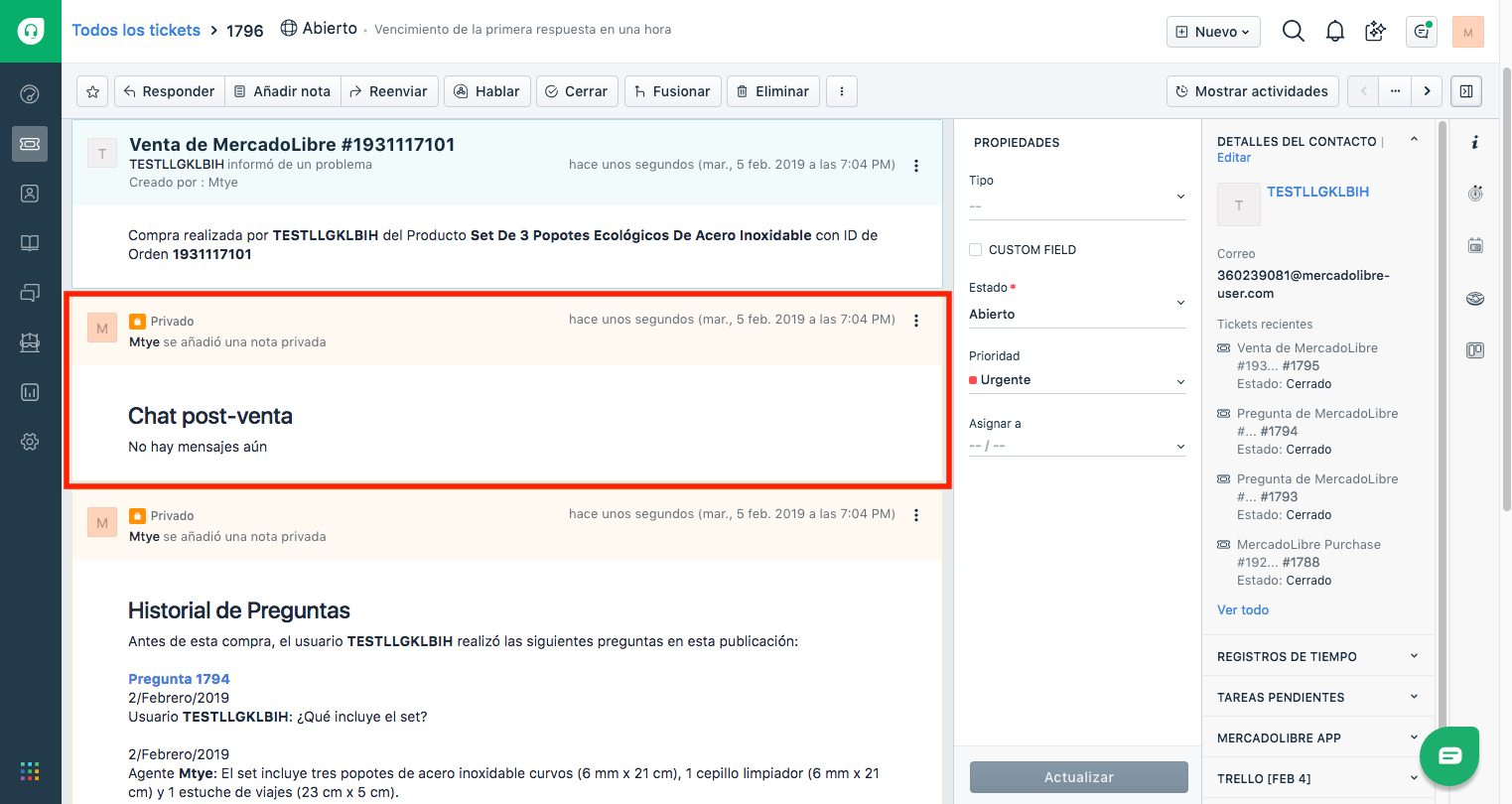Click Responder in the toolbar
The image size is (1512, 804).
coord(169,91)
